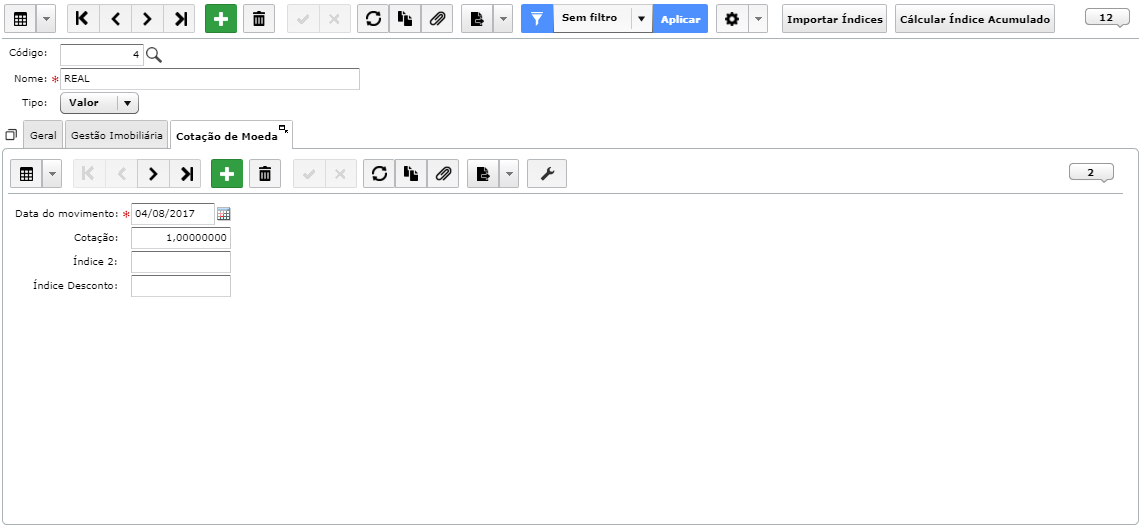Click Importar Índices button
The width and height of the screenshot is (1142, 530).
click(x=835, y=20)
